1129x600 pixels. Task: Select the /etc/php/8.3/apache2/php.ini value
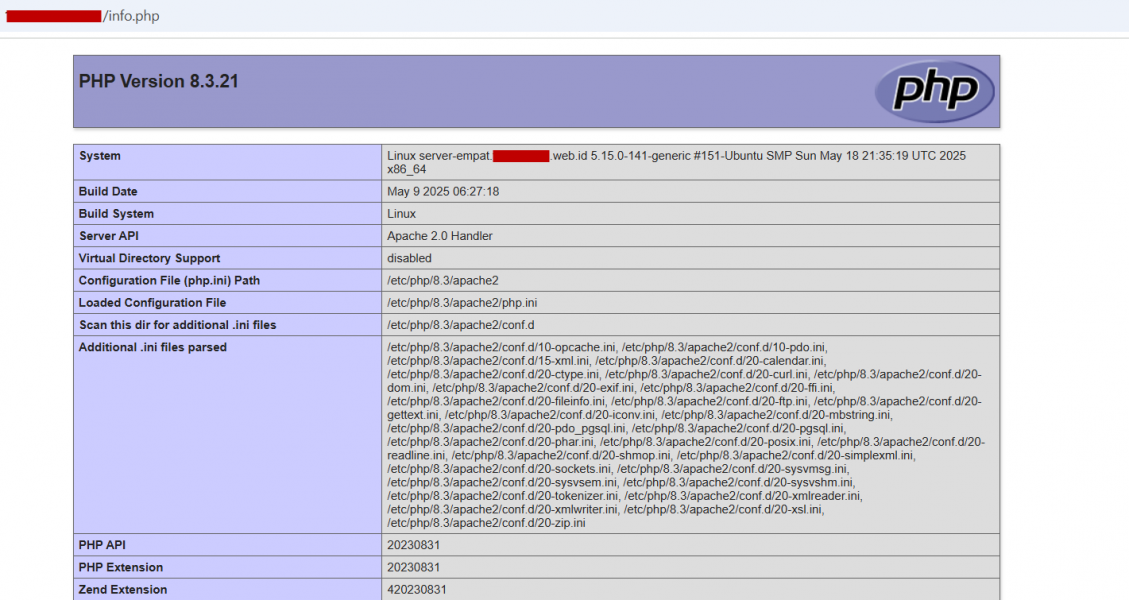(462, 303)
